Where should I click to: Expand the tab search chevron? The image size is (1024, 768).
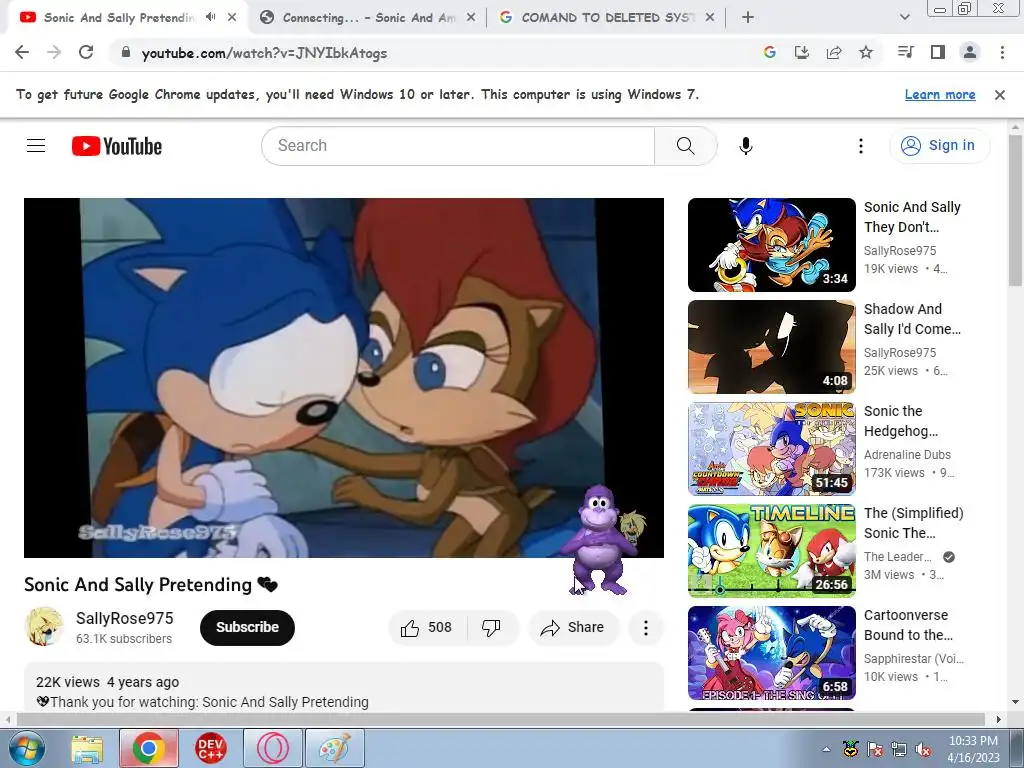[x=904, y=18]
